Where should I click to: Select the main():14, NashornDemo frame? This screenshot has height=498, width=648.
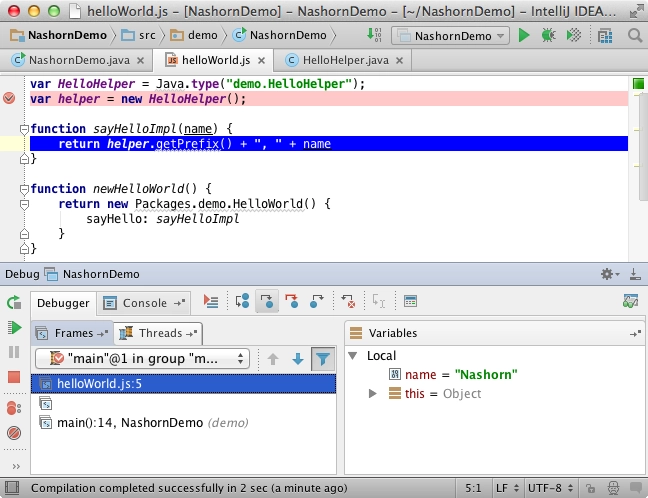pos(183,423)
